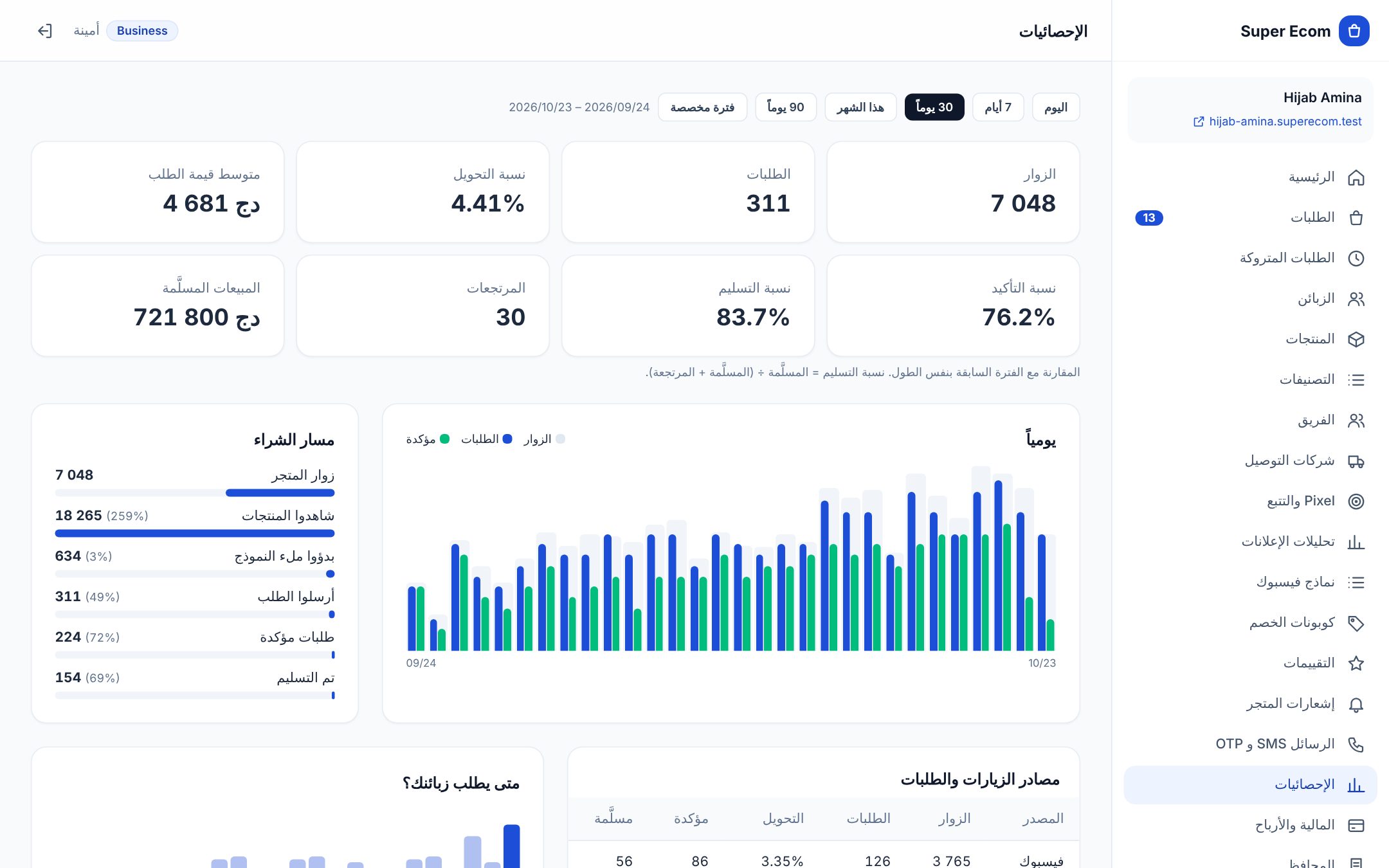Click the list icon for نماذج فيسبوك
The image size is (1389, 868).
1356,583
